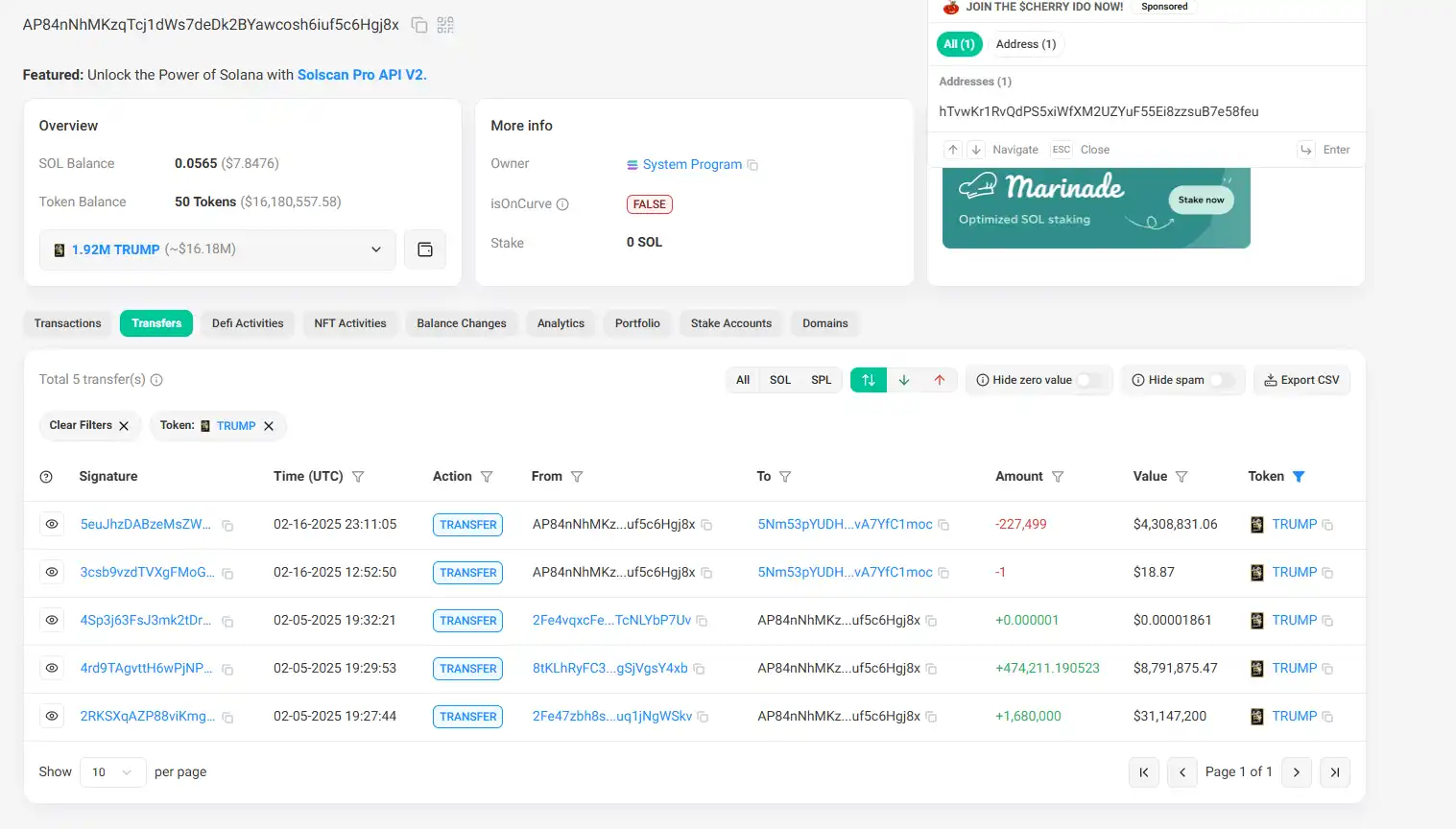Filter transfers by incoming green arrow
1456x829 pixels.
[x=904, y=380]
